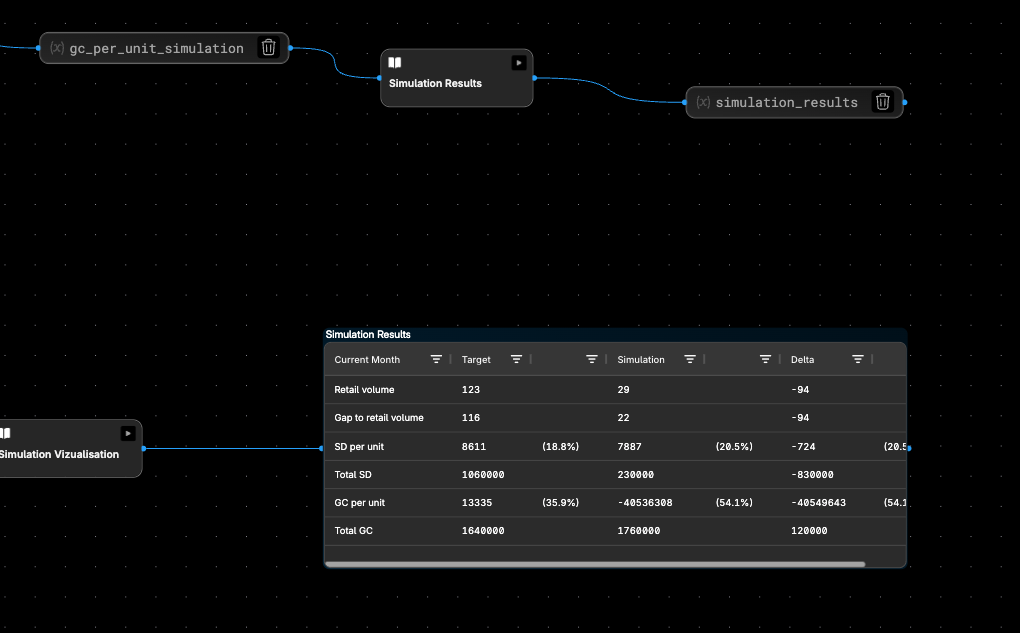This screenshot has width=1020, height=633.
Task: Open filter for Target column
Action: (x=516, y=359)
